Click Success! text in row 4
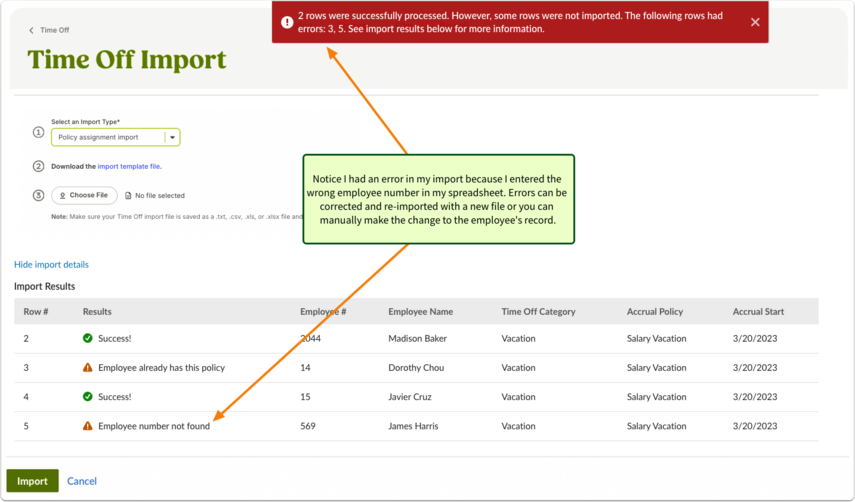The width and height of the screenshot is (855, 502). pos(115,397)
